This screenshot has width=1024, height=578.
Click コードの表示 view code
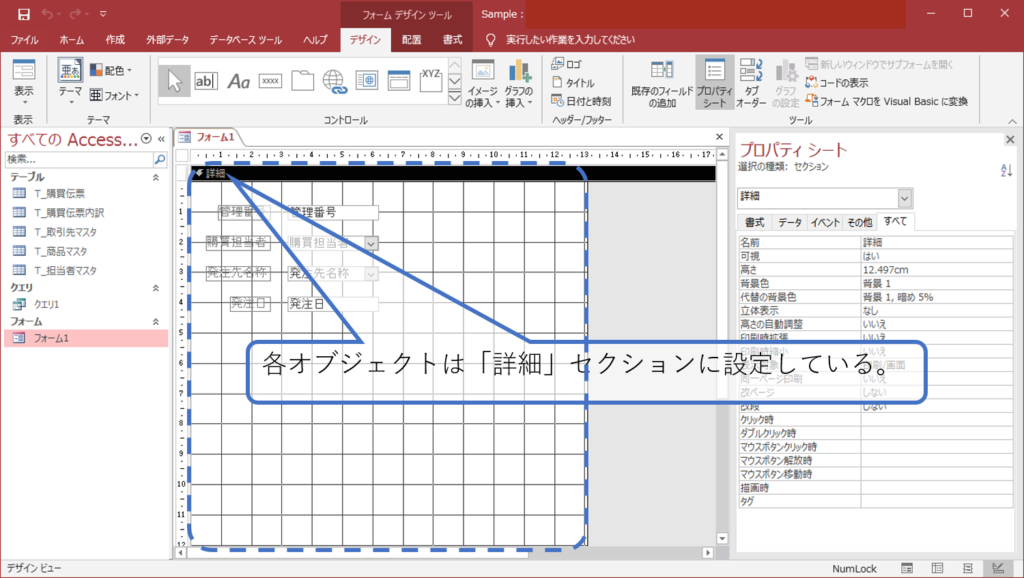(837, 82)
